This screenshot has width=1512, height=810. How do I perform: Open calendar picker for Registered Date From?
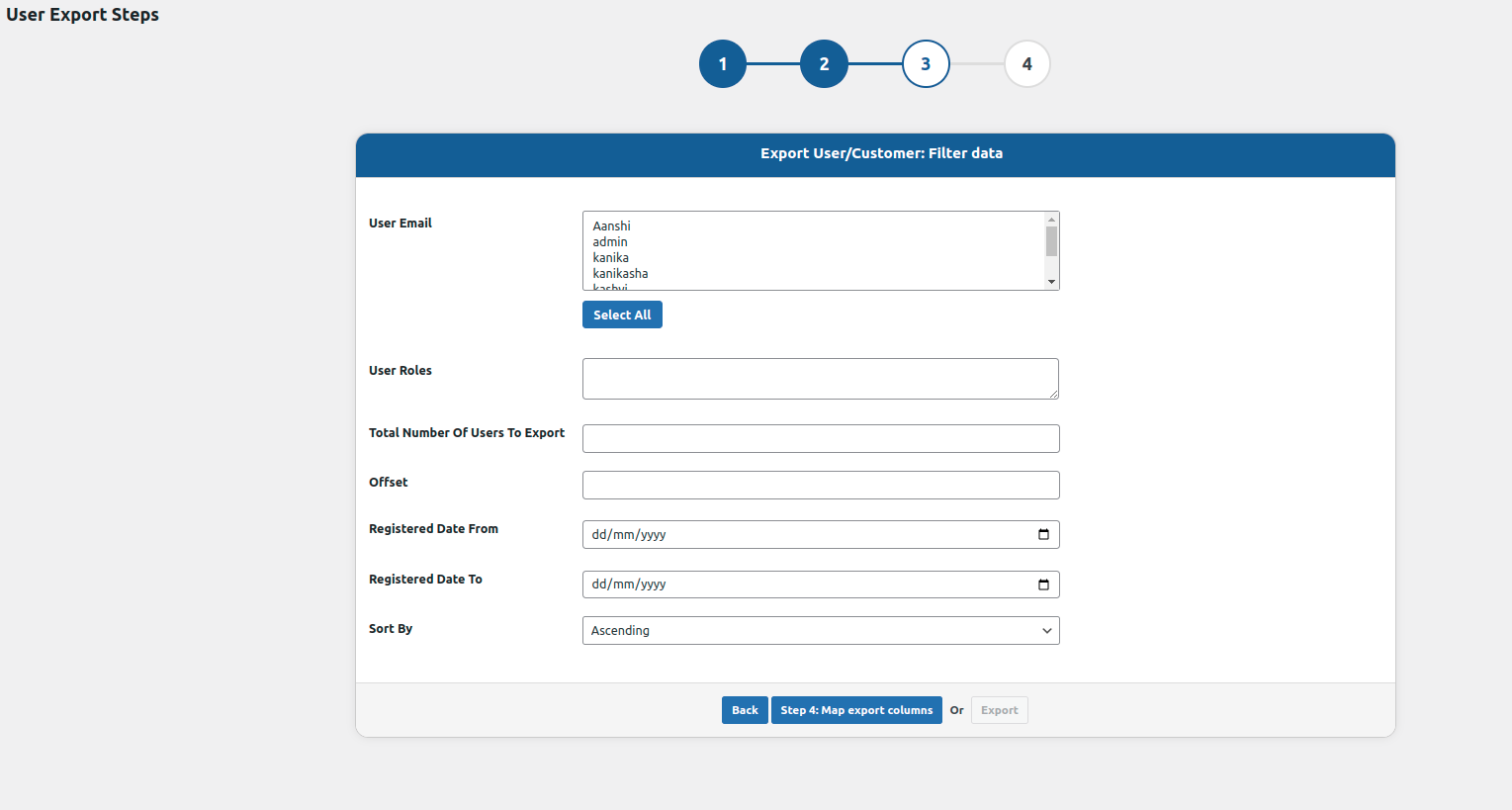1043,535
